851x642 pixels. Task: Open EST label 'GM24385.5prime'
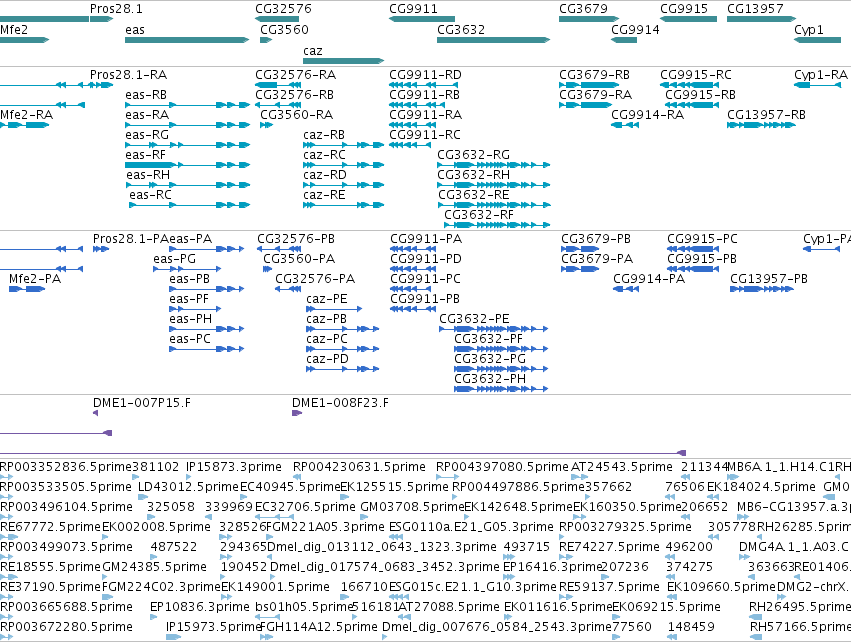(154, 567)
